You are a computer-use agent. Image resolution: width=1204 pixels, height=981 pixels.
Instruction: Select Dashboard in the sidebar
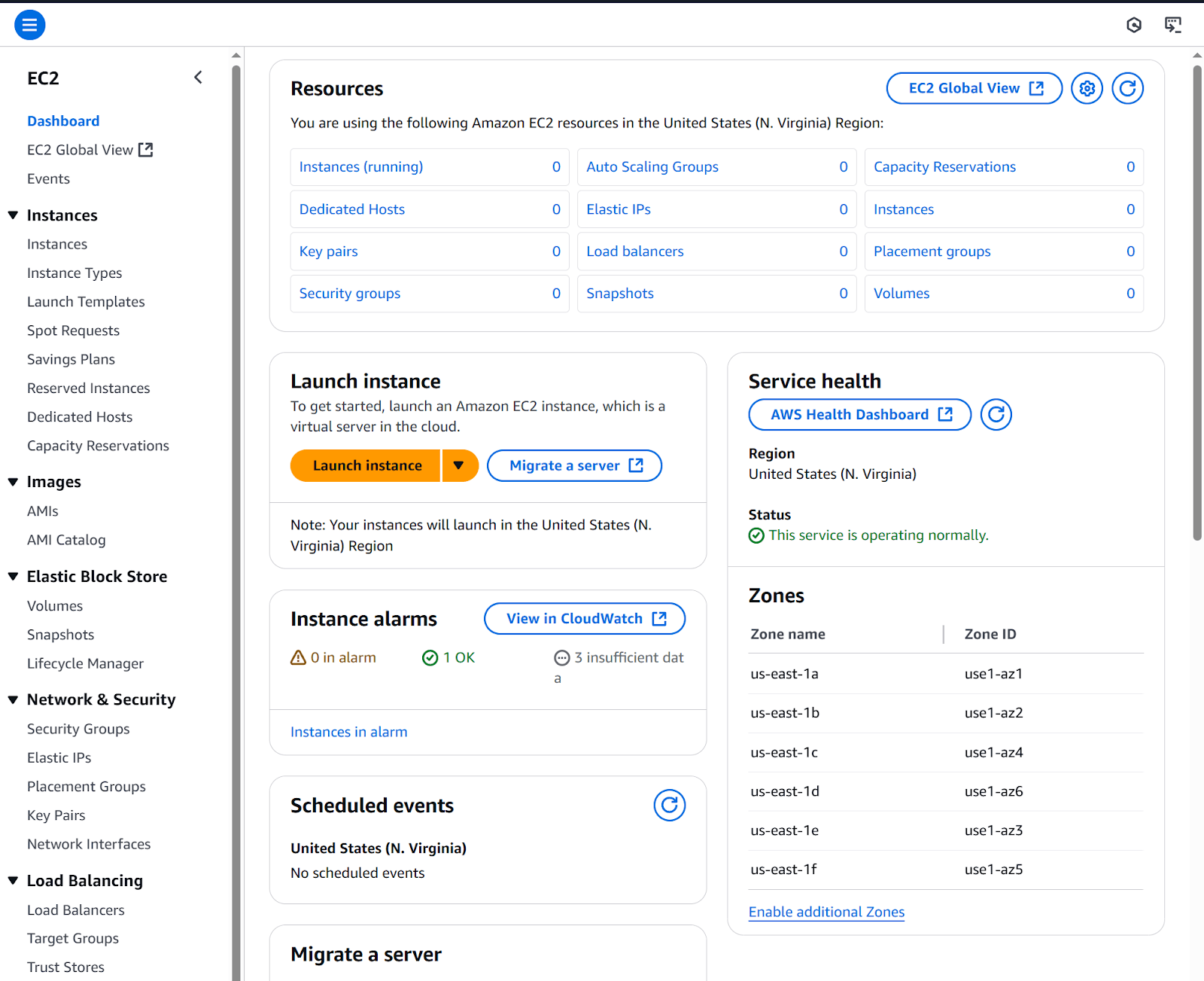(x=63, y=120)
